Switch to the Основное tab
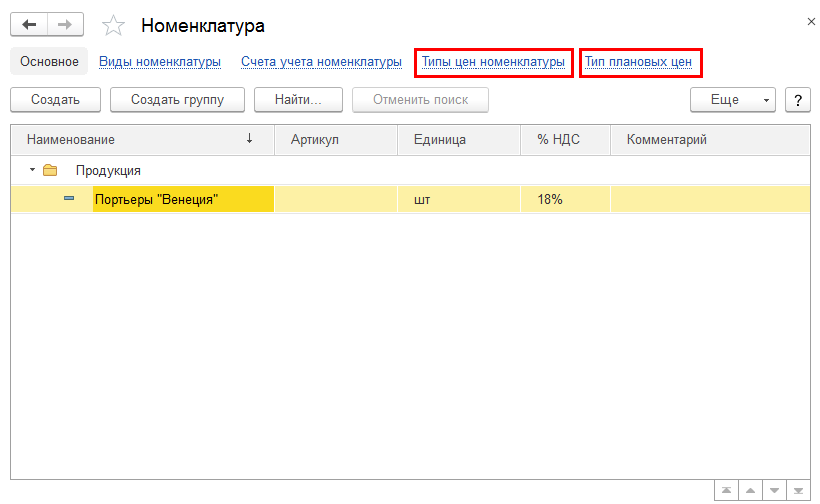The width and height of the screenshot is (820, 504). tap(49, 62)
